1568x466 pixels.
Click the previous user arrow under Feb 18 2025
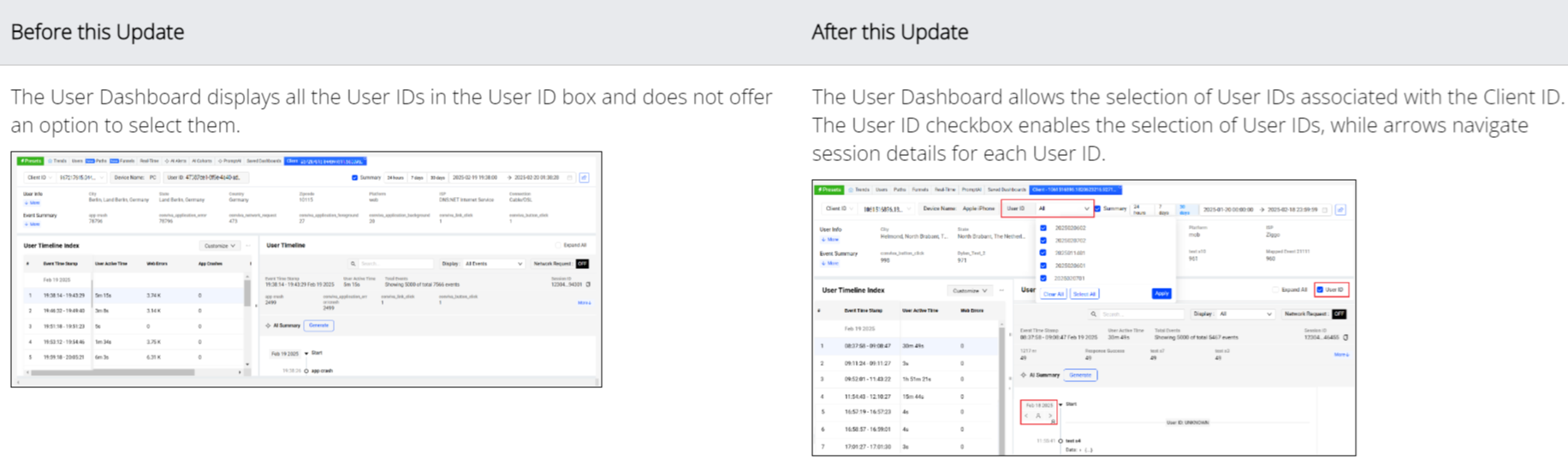pyautogui.click(x=1027, y=416)
